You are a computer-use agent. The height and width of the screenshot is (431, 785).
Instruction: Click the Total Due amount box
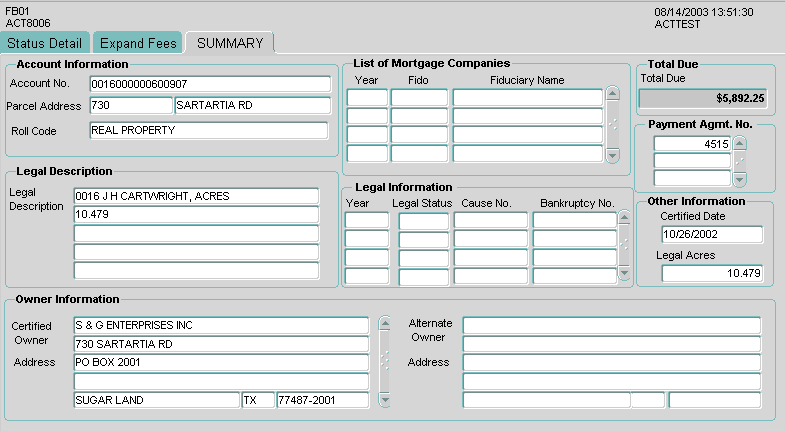click(703, 98)
